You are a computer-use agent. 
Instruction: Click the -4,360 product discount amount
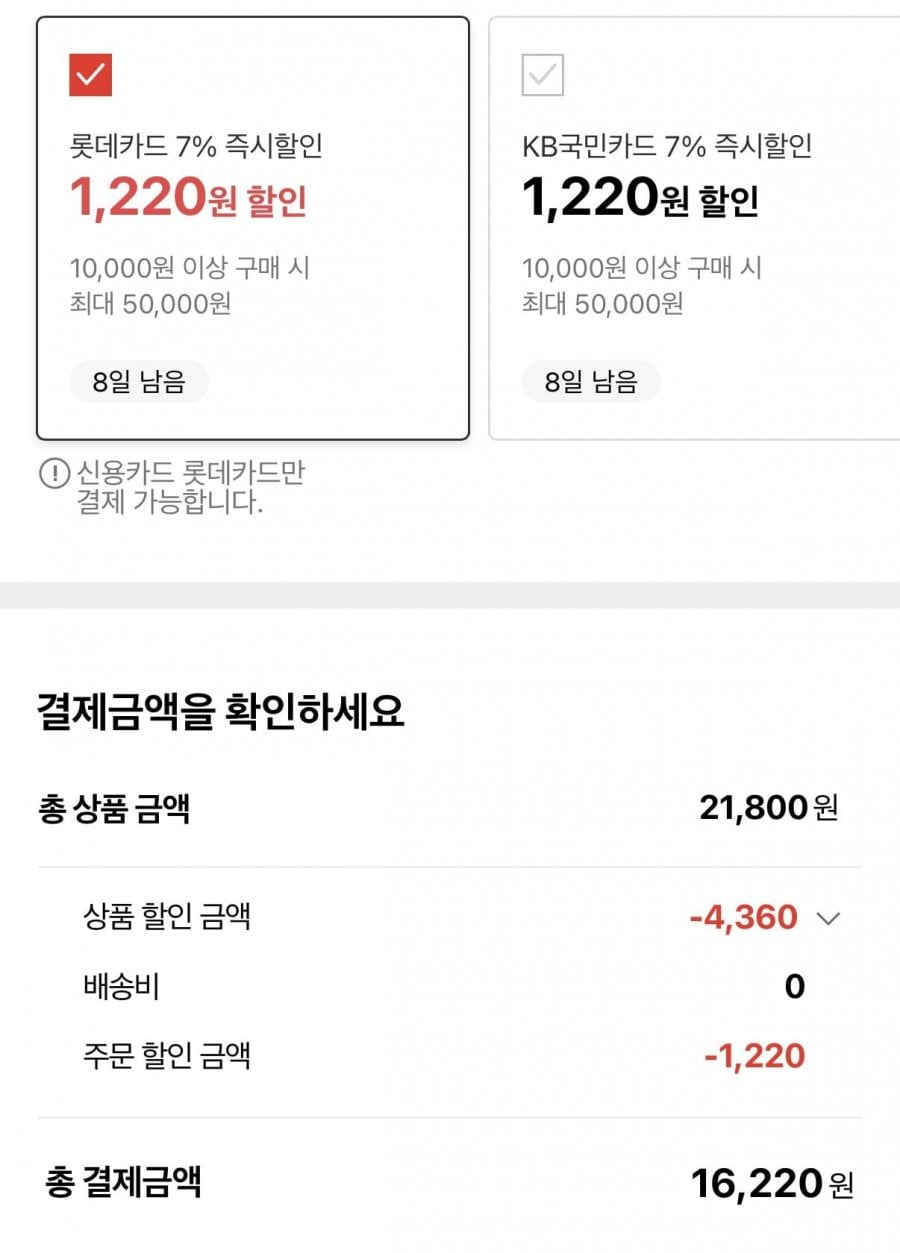coord(743,917)
